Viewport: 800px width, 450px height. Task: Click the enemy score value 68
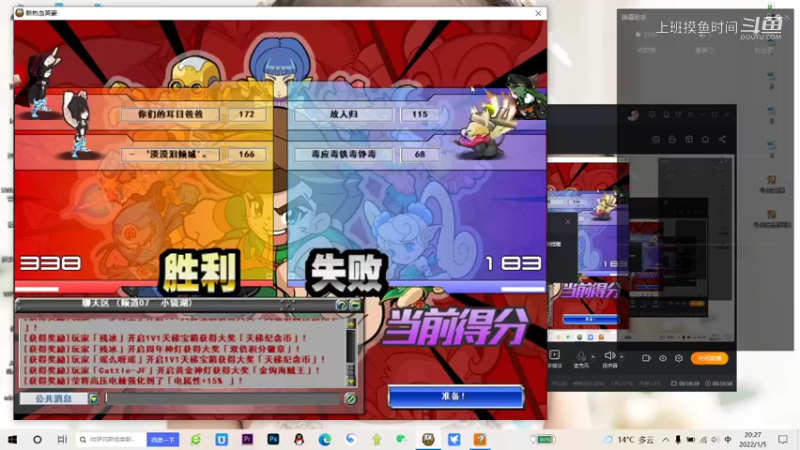(419, 154)
